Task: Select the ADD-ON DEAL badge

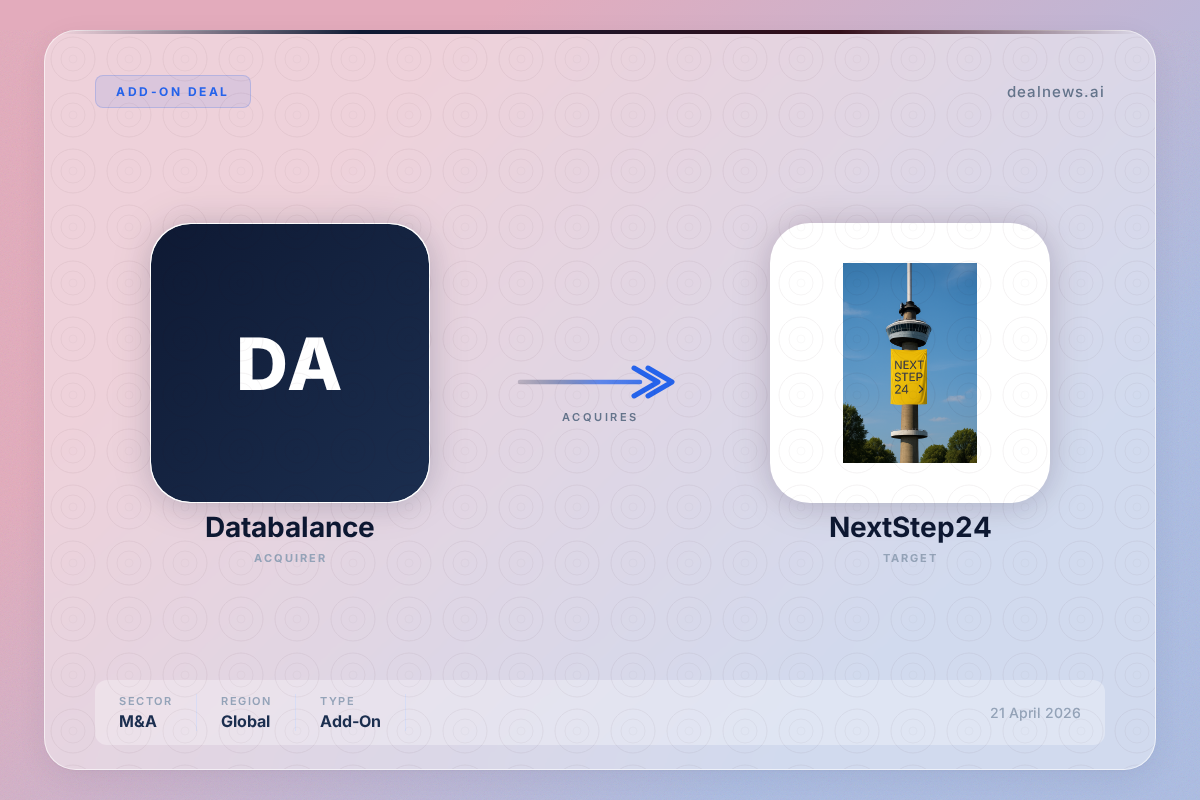Action: coord(172,92)
